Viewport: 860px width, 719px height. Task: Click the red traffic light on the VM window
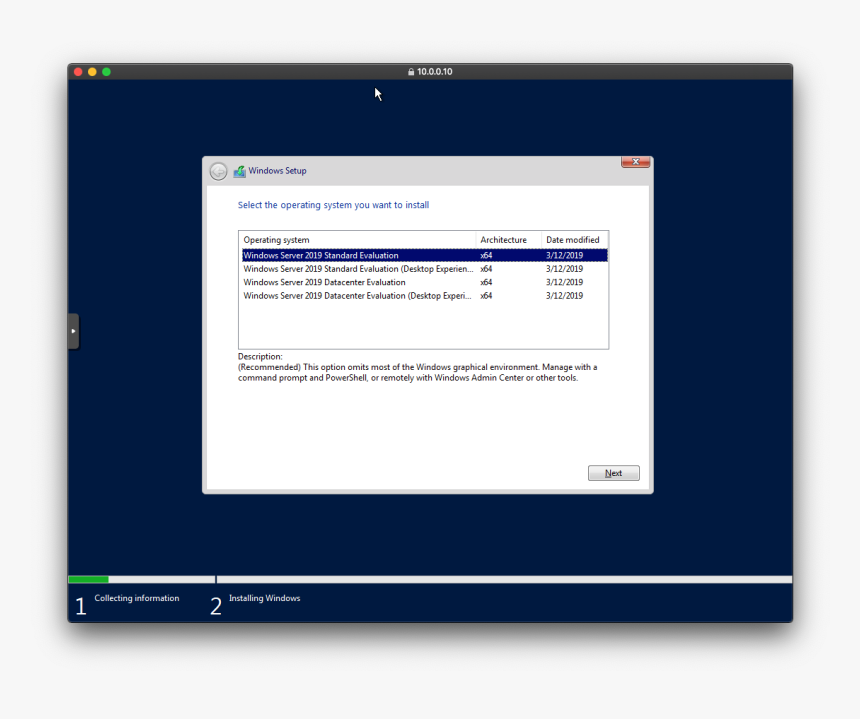tap(77, 71)
